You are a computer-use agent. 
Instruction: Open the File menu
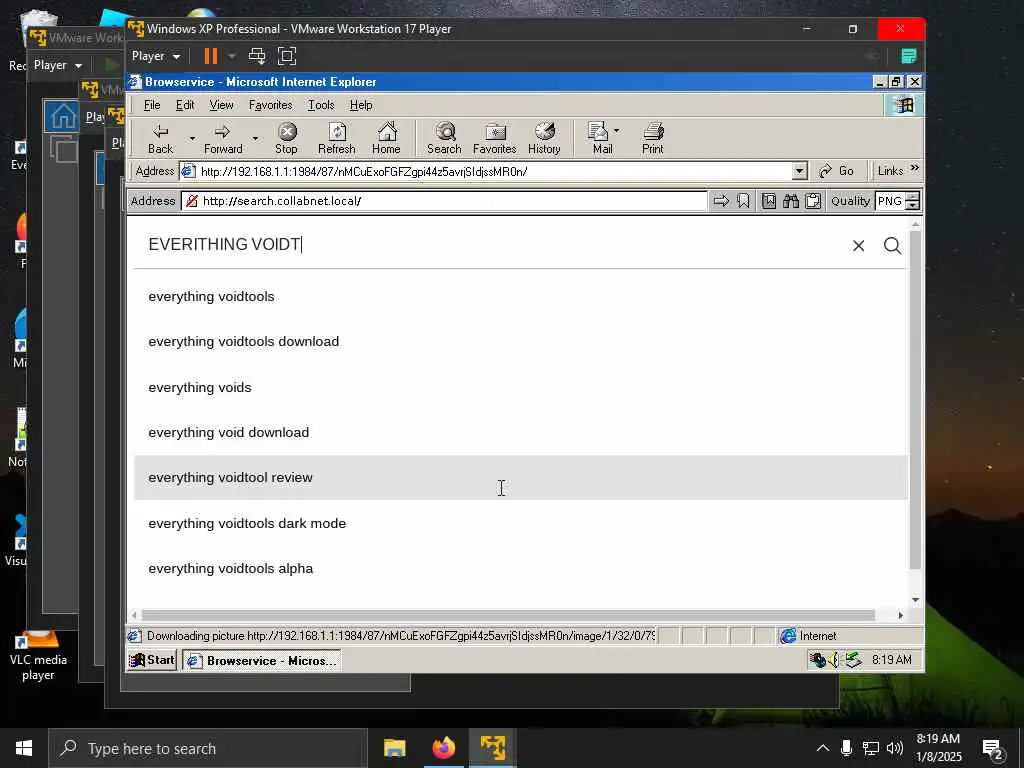(x=152, y=105)
